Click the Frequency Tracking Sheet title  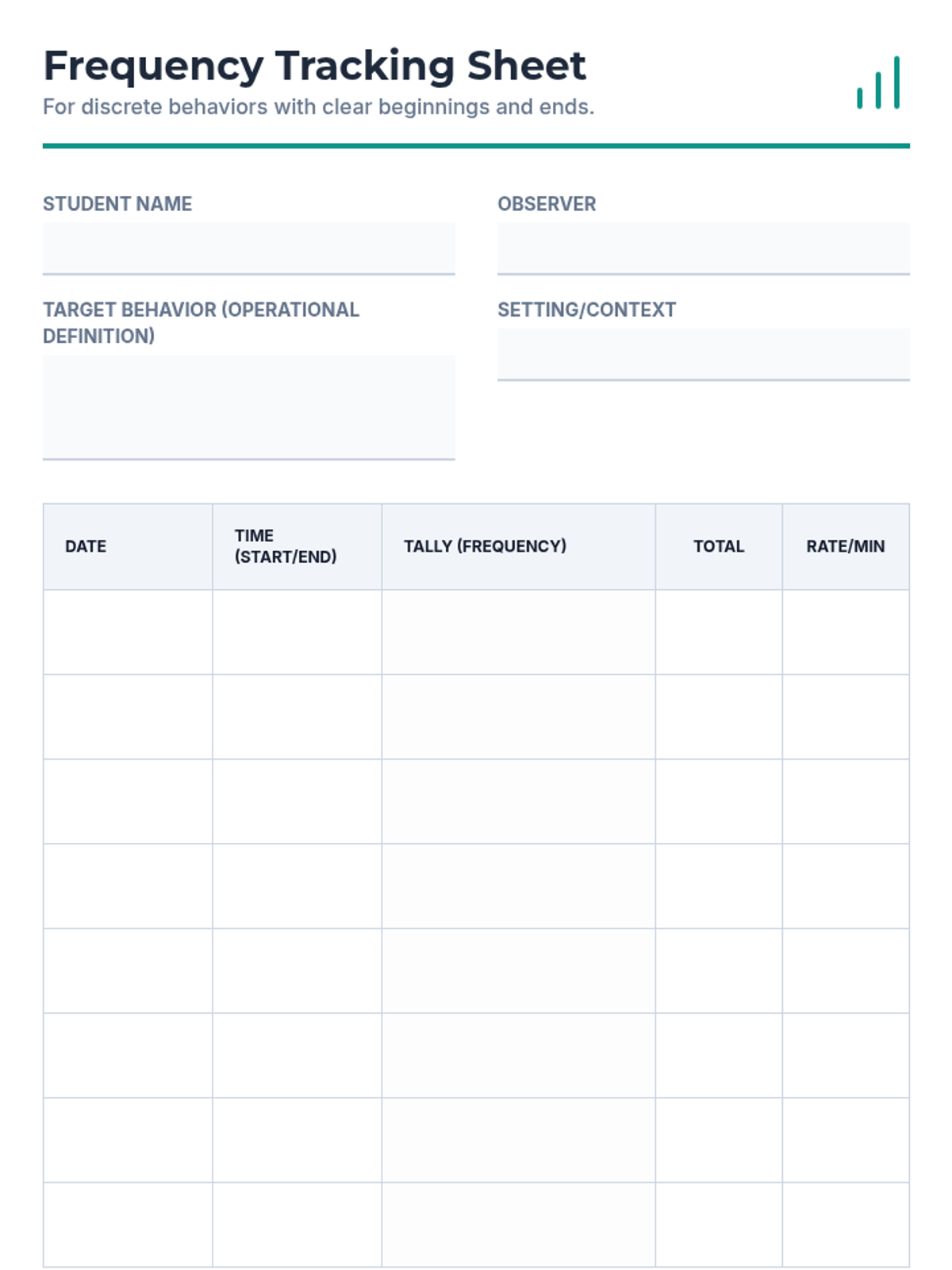314,66
